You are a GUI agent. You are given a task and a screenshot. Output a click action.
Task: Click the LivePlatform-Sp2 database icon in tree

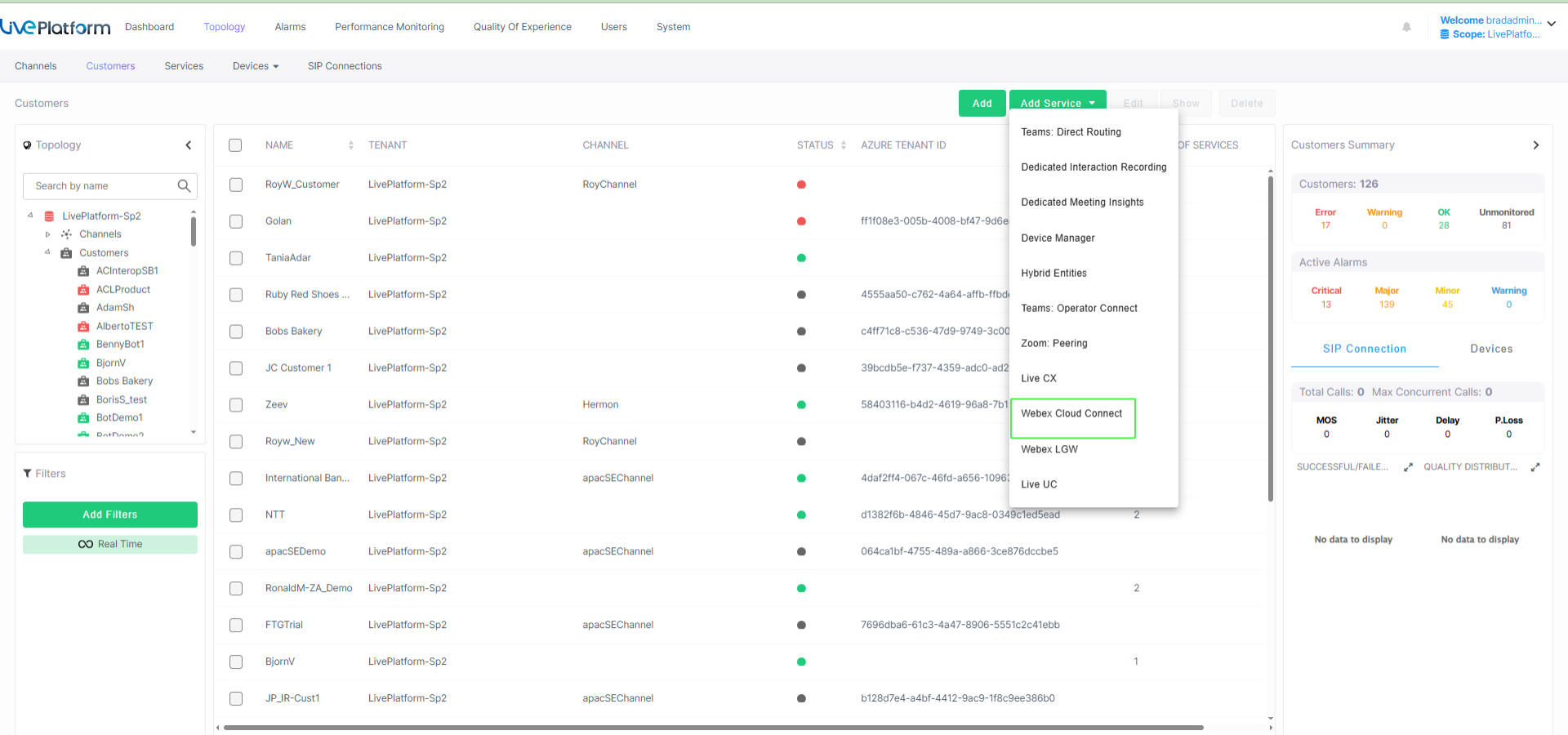click(x=49, y=216)
